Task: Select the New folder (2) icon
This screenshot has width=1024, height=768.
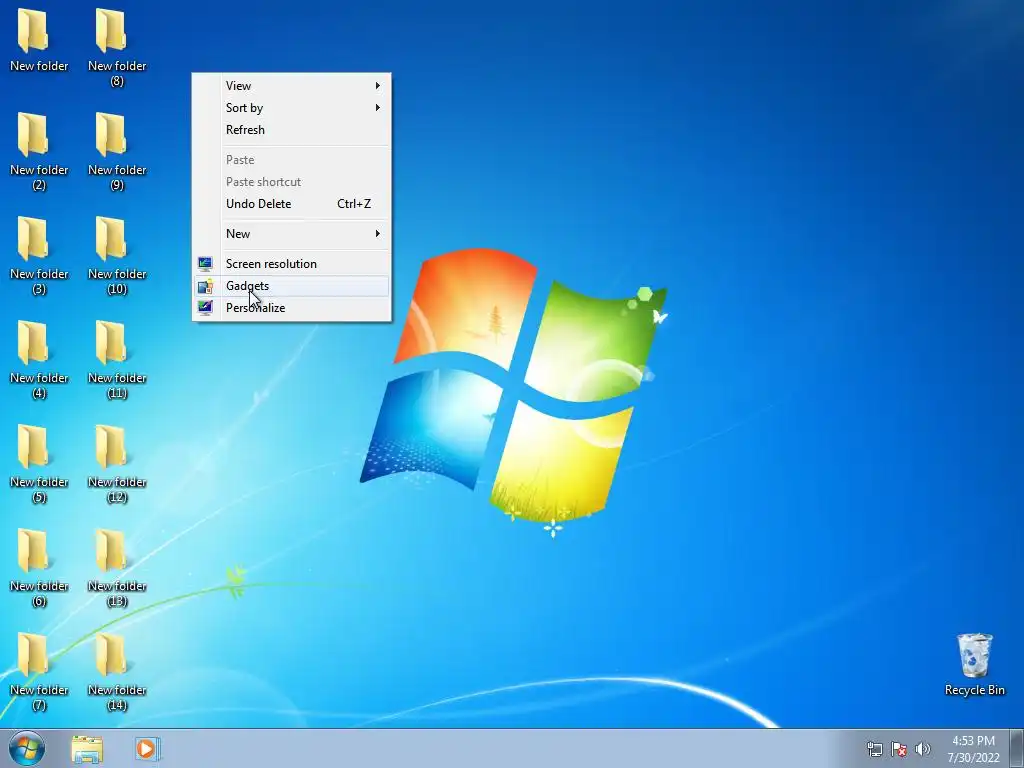Action: click(x=39, y=151)
